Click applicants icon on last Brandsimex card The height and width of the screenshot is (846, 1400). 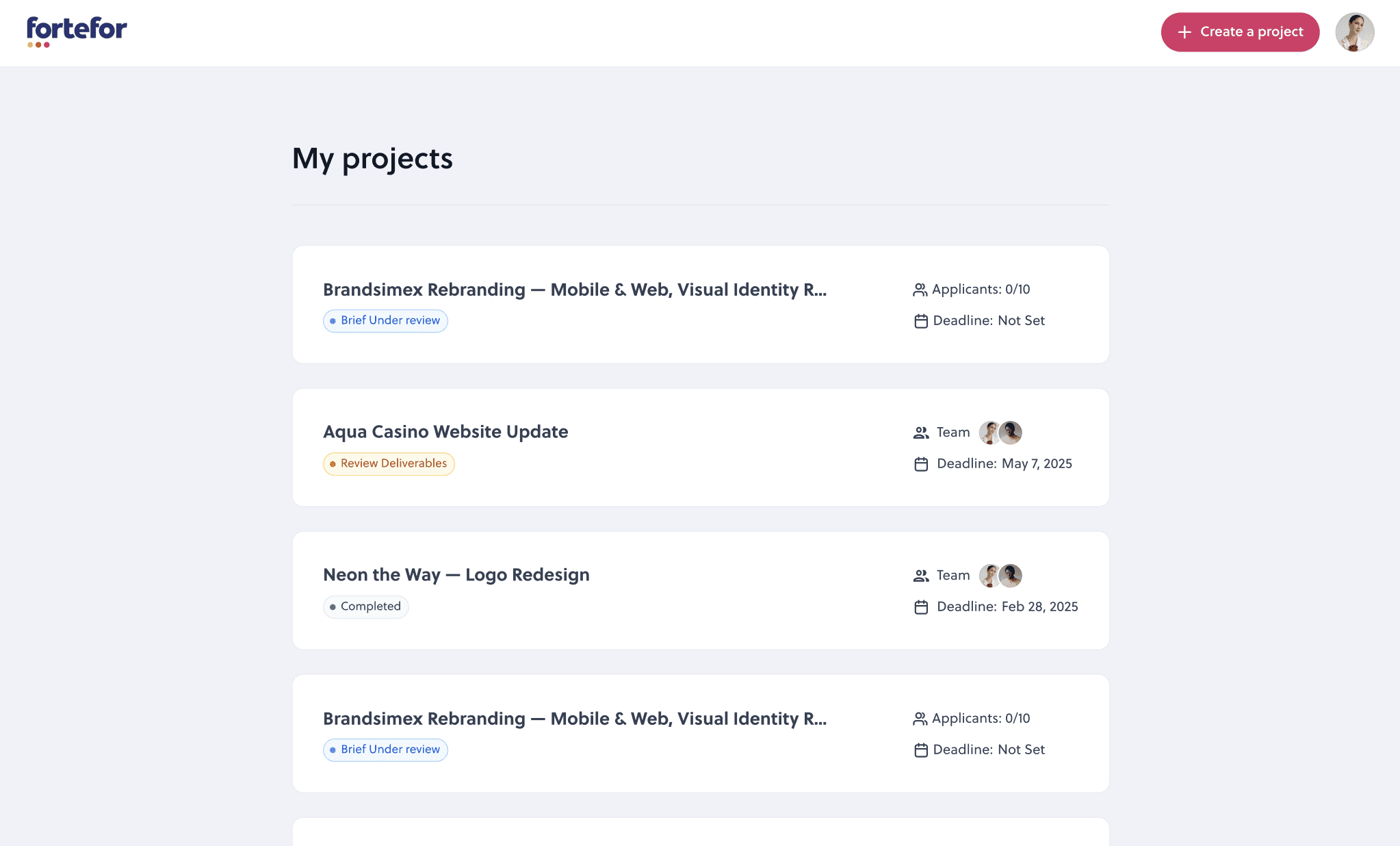click(x=920, y=719)
